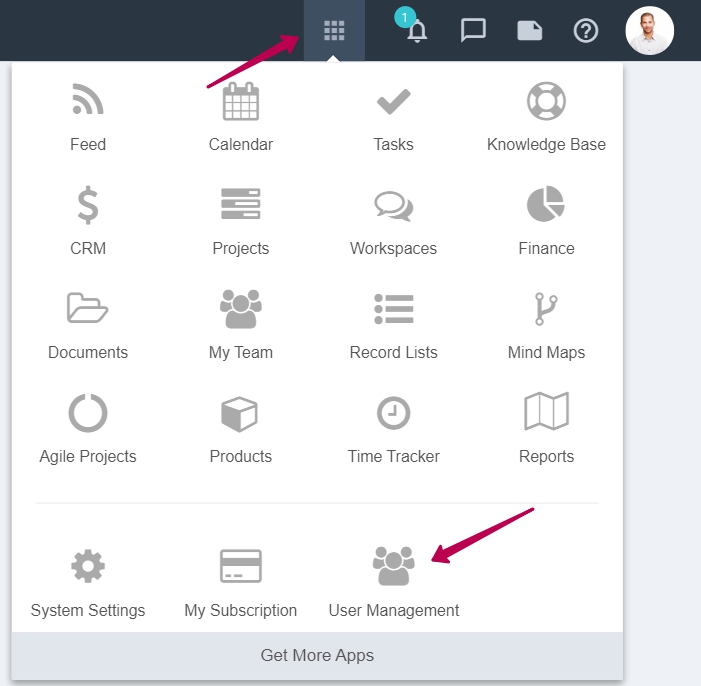
Task: Click the Record Lists text label
Action: click(x=393, y=352)
